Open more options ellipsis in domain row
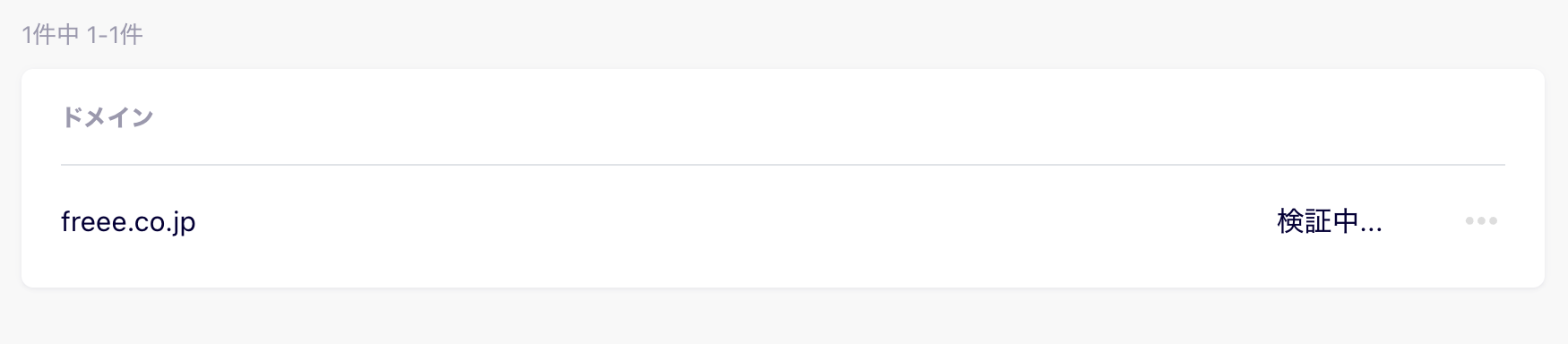The width and height of the screenshot is (1568, 344). pos(1481,221)
